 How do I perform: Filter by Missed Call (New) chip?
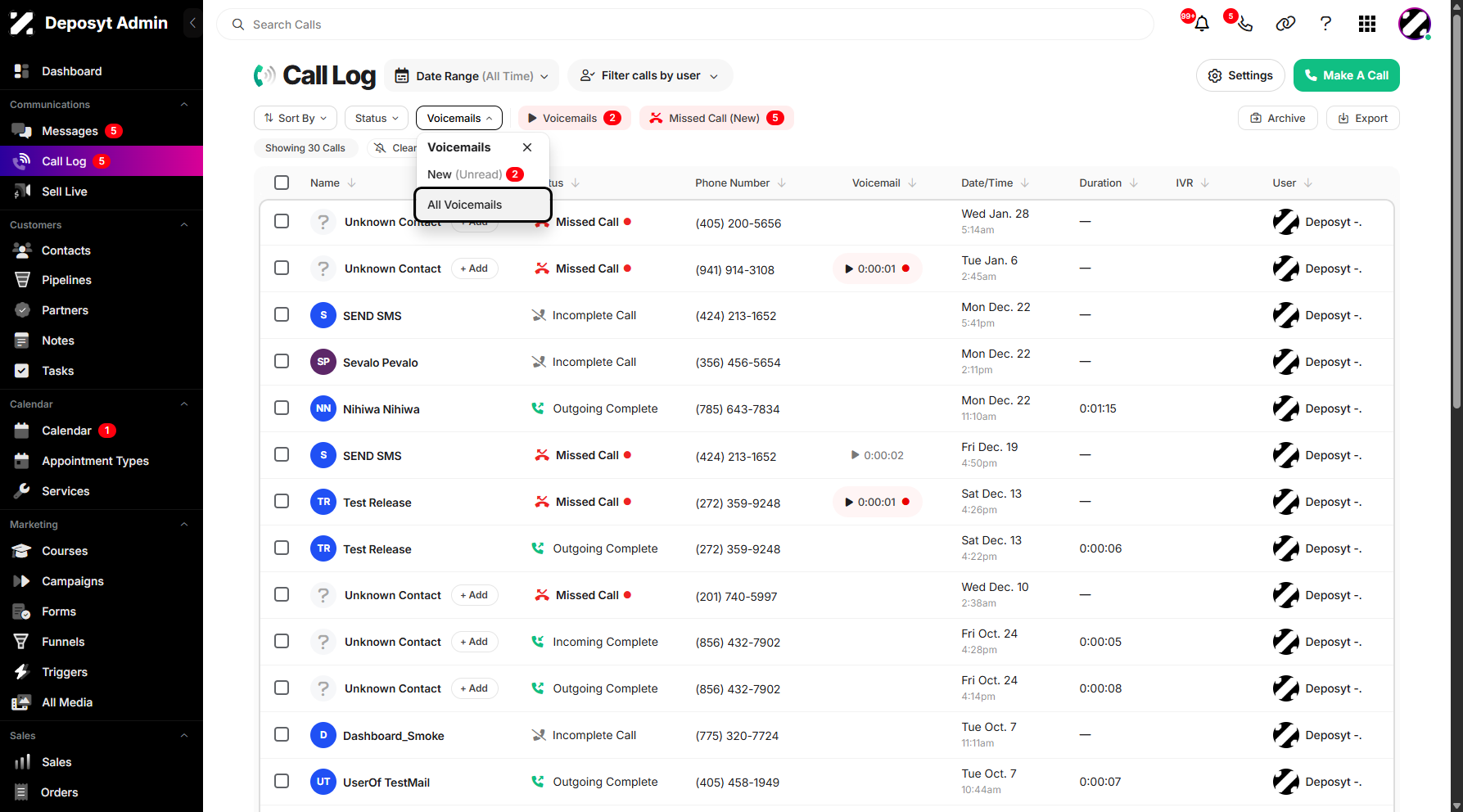pos(716,118)
